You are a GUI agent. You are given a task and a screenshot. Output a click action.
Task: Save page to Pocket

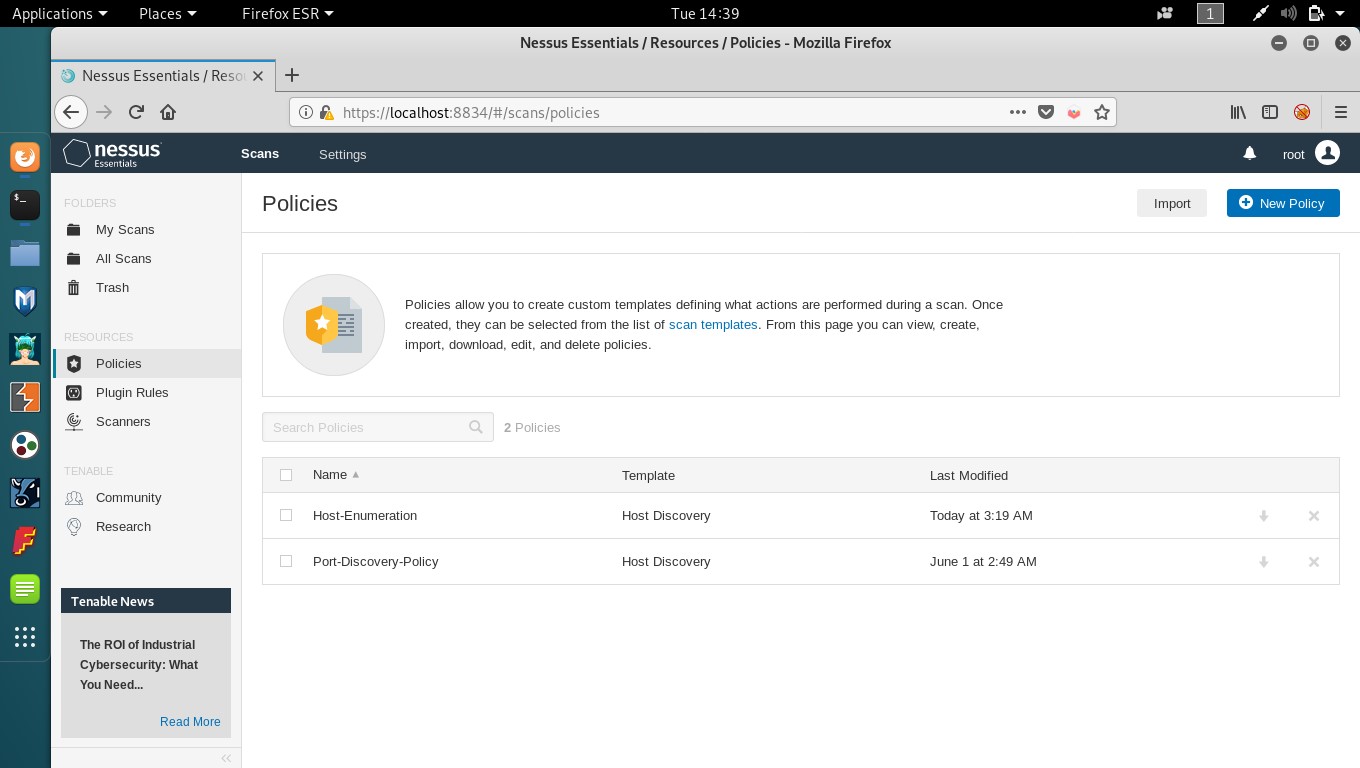pos(1046,112)
